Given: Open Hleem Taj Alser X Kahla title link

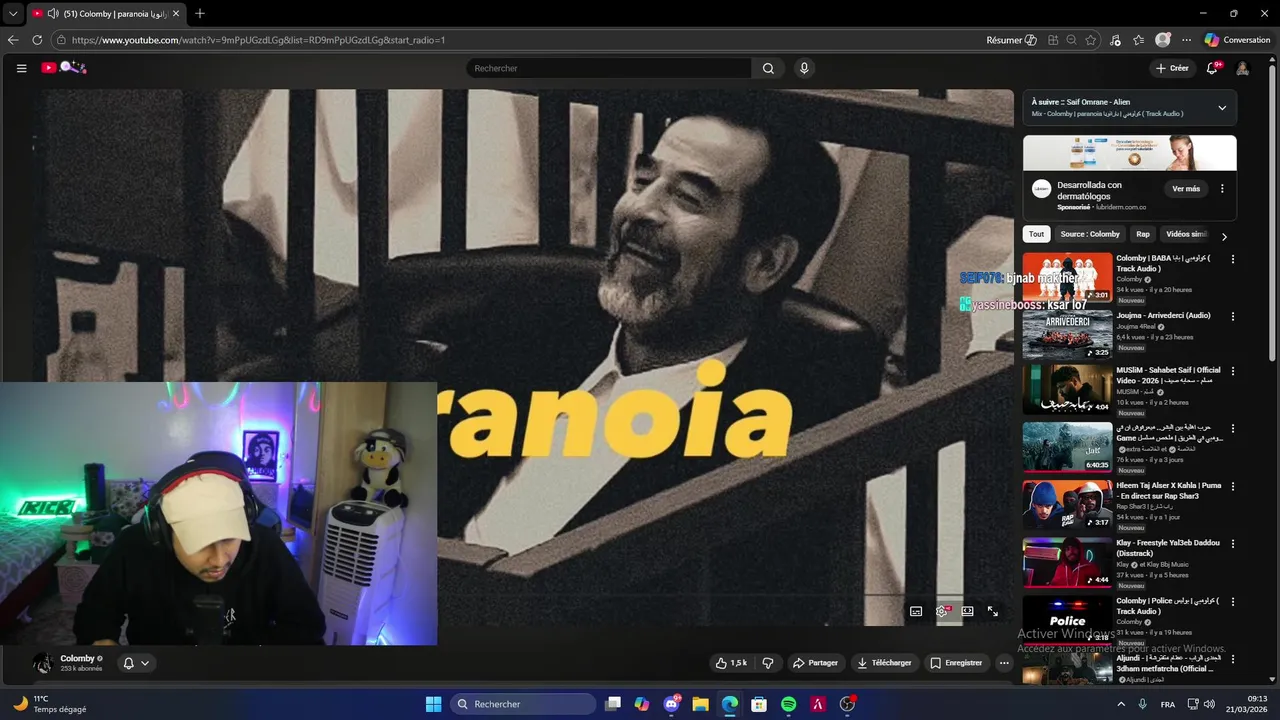Looking at the screenshot, I should pos(1168,491).
